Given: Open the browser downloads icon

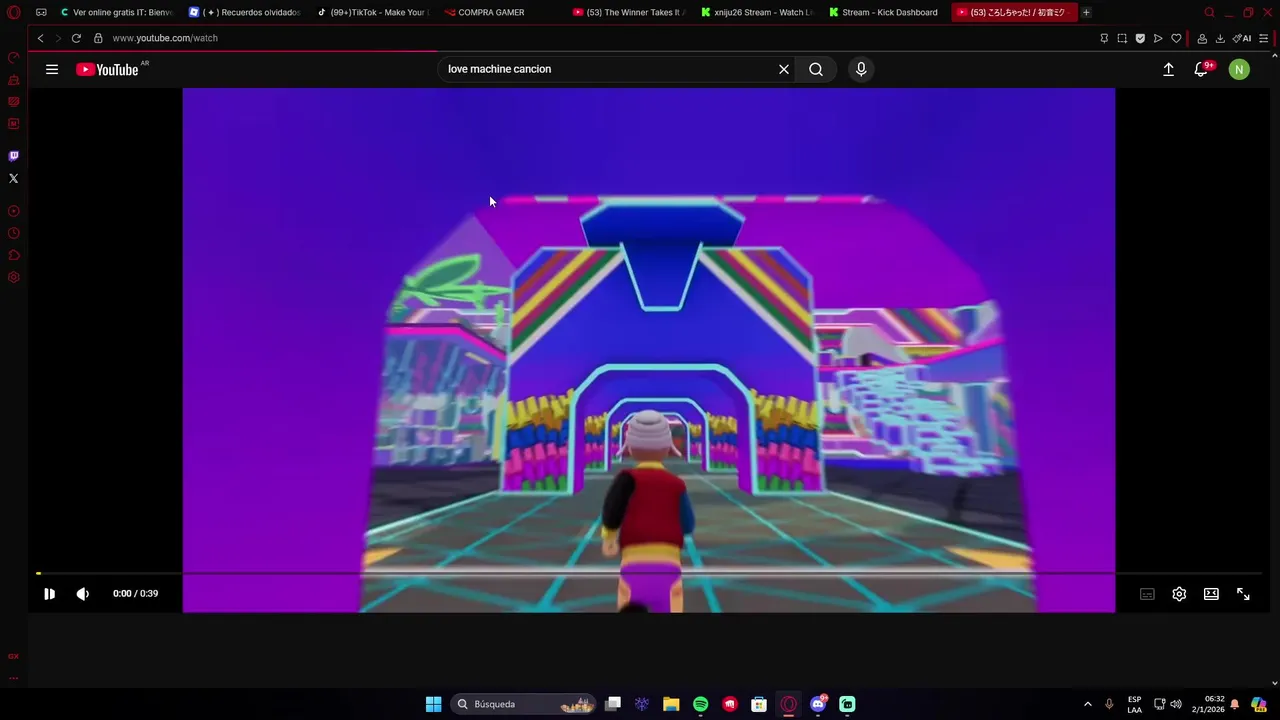Looking at the screenshot, I should point(1220,38).
